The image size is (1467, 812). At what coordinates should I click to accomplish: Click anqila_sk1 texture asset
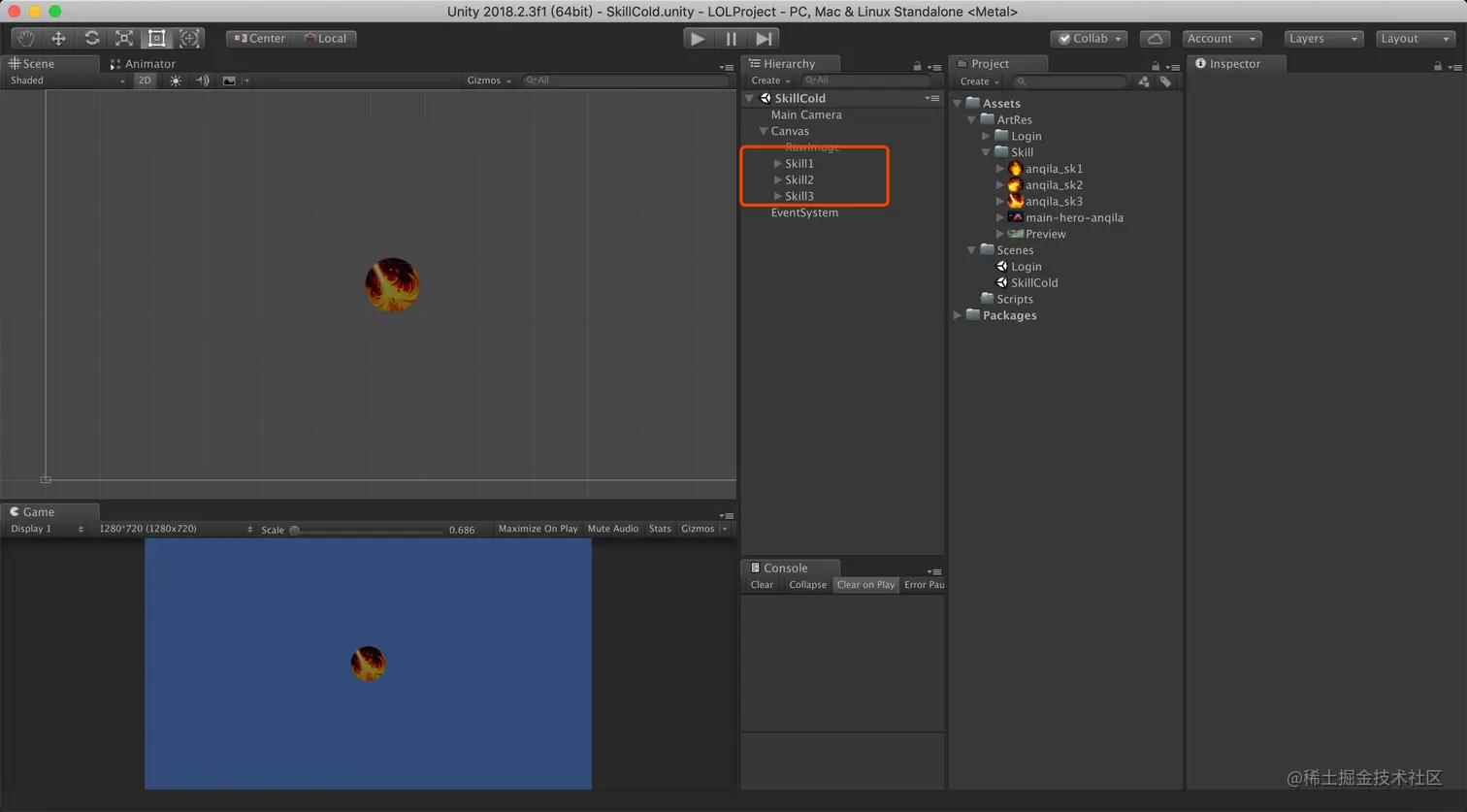[x=1045, y=169]
